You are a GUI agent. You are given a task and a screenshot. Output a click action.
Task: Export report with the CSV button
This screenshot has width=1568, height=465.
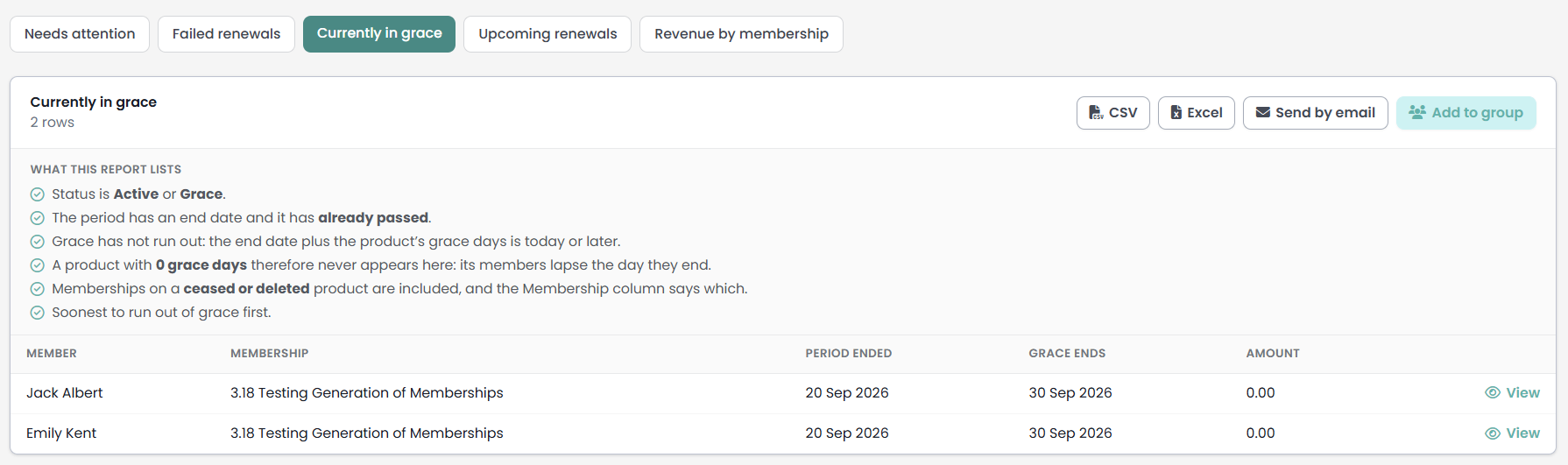1113,113
